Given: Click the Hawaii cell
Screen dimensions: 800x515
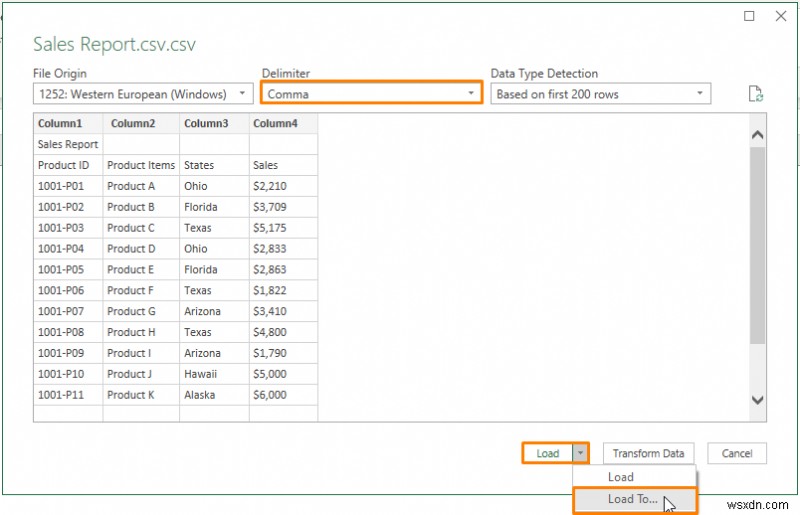Looking at the screenshot, I should tap(214, 375).
